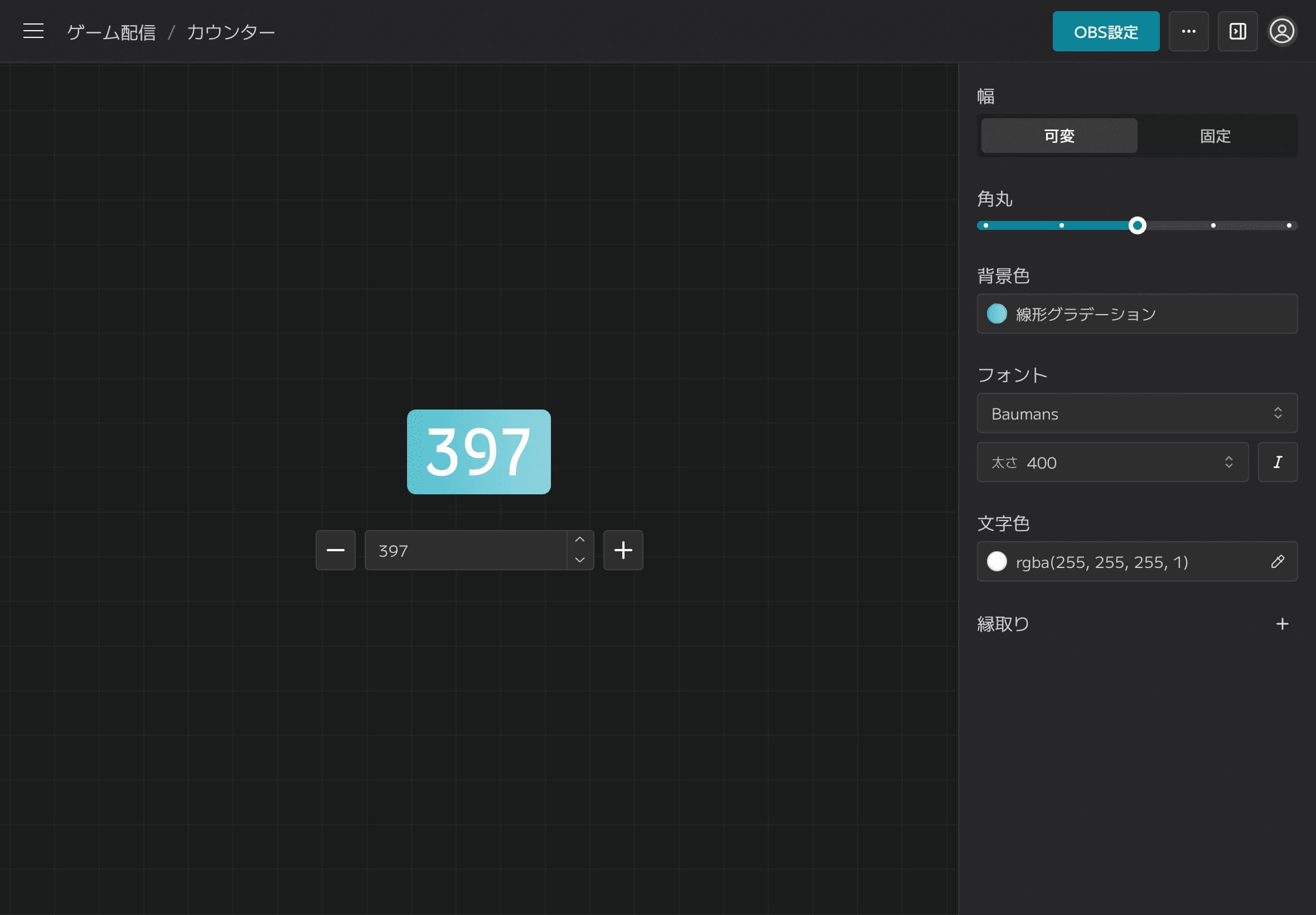Click the eyedropper icon in 文字色
Screen dimensions: 1316x915
click(x=1277, y=562)
